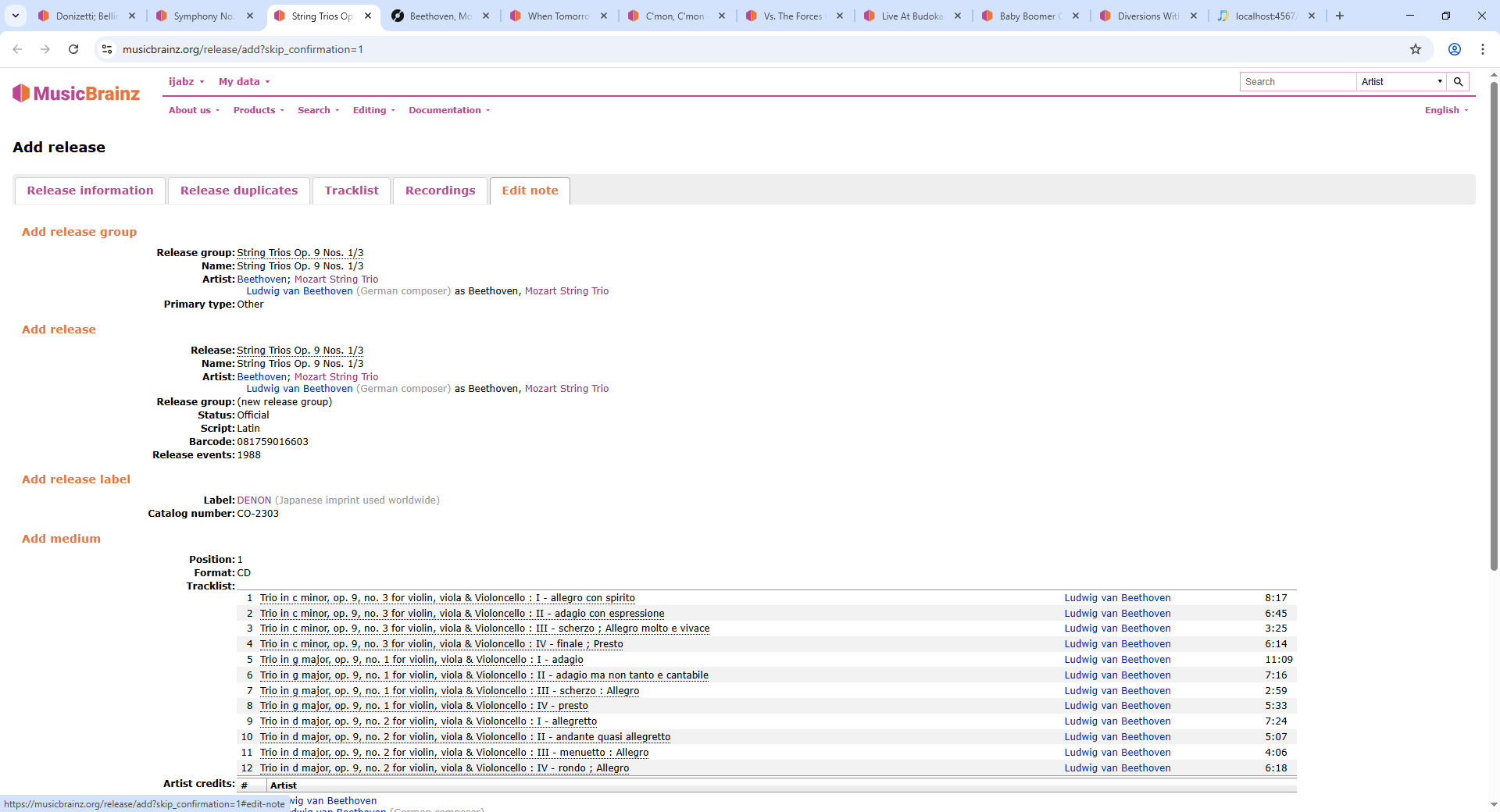Close the Baby Boomer tab
This screenshot has width=1500, height=812.
tap(1076, 16)
